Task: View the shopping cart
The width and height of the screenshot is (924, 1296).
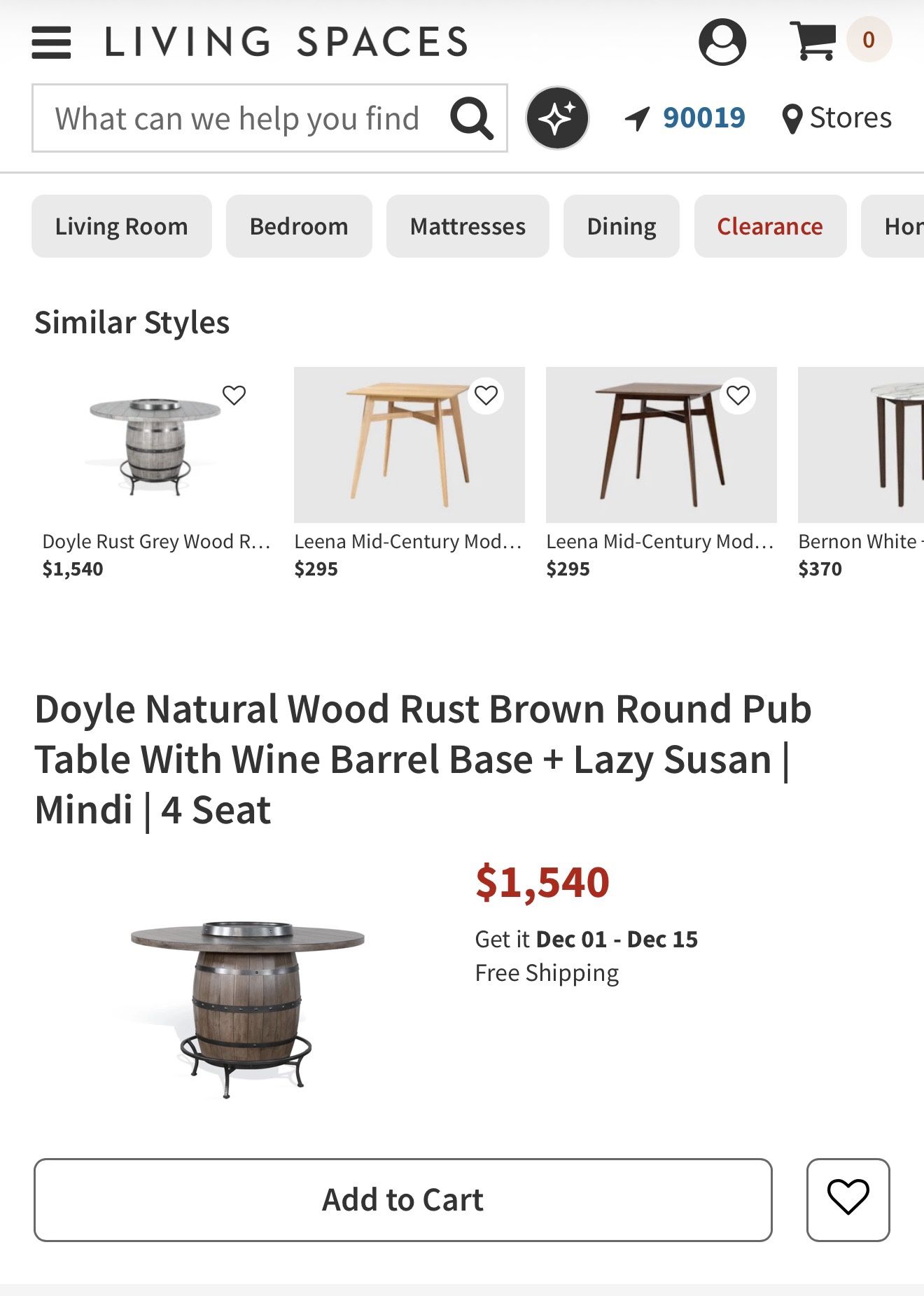Action: click(813, 41)
